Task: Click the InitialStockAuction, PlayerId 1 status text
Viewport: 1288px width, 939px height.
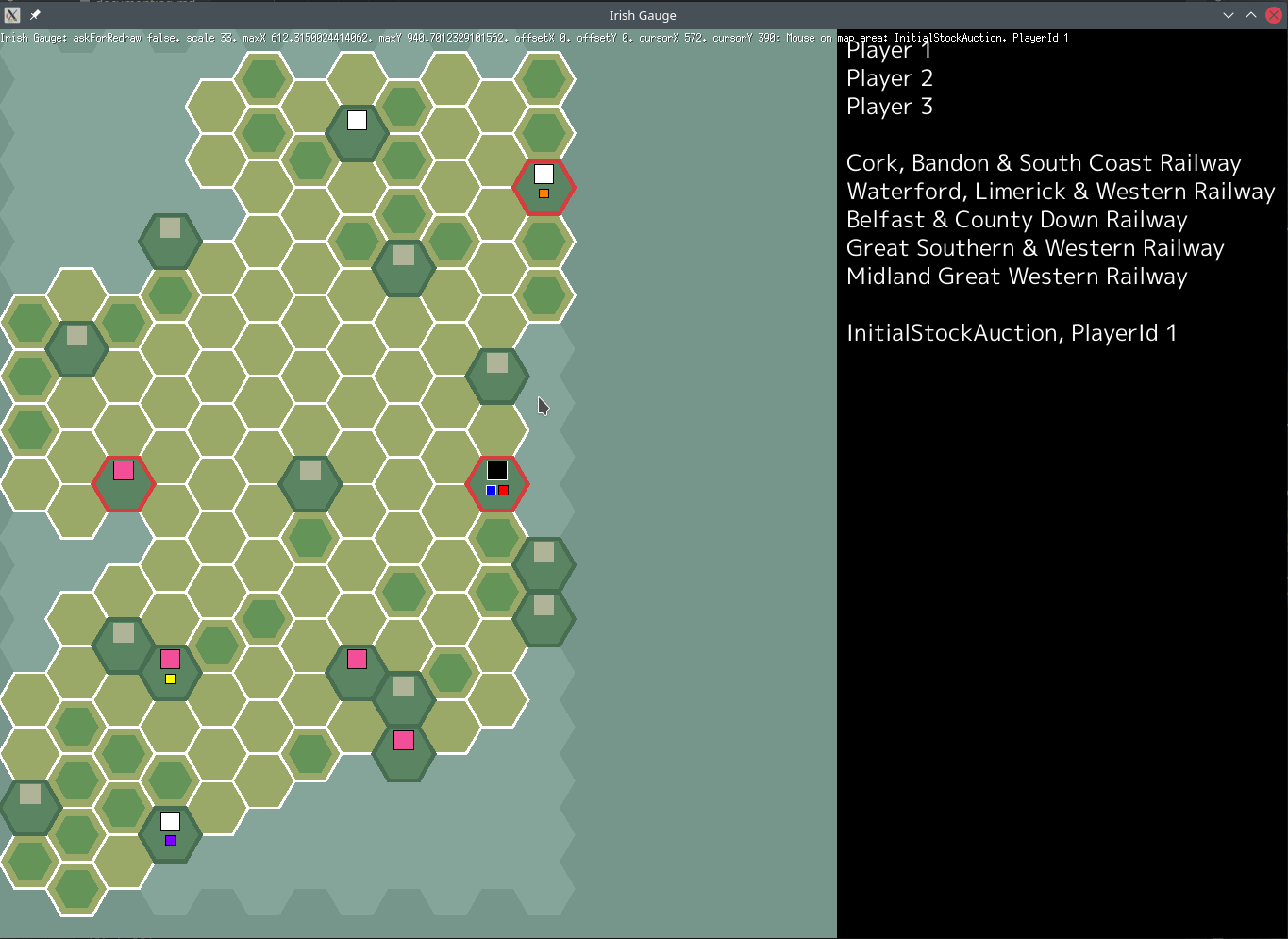Action: (1012, 333)
